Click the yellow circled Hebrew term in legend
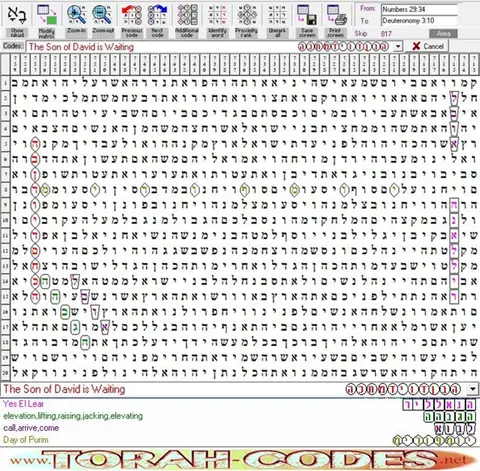 [434, 440]
